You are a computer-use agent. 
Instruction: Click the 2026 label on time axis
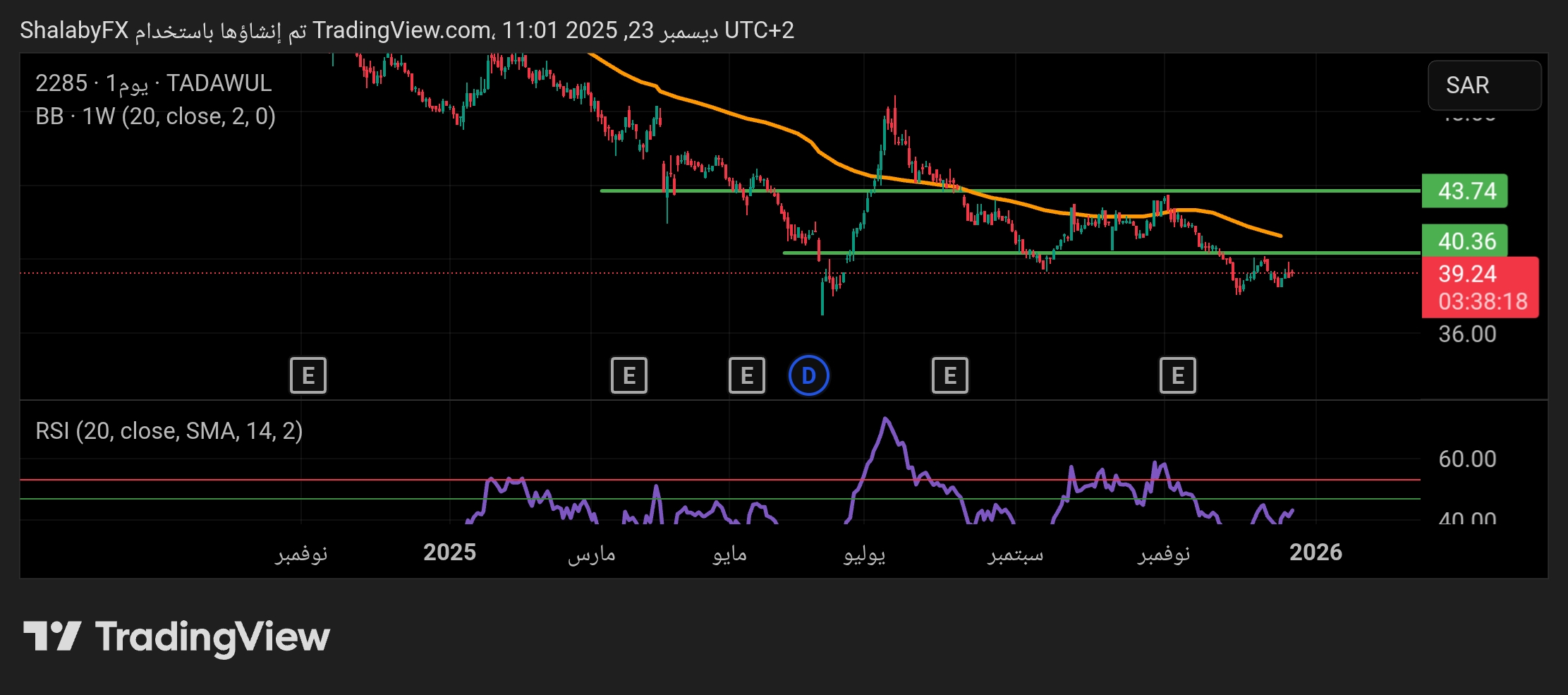click(1315, 552)
